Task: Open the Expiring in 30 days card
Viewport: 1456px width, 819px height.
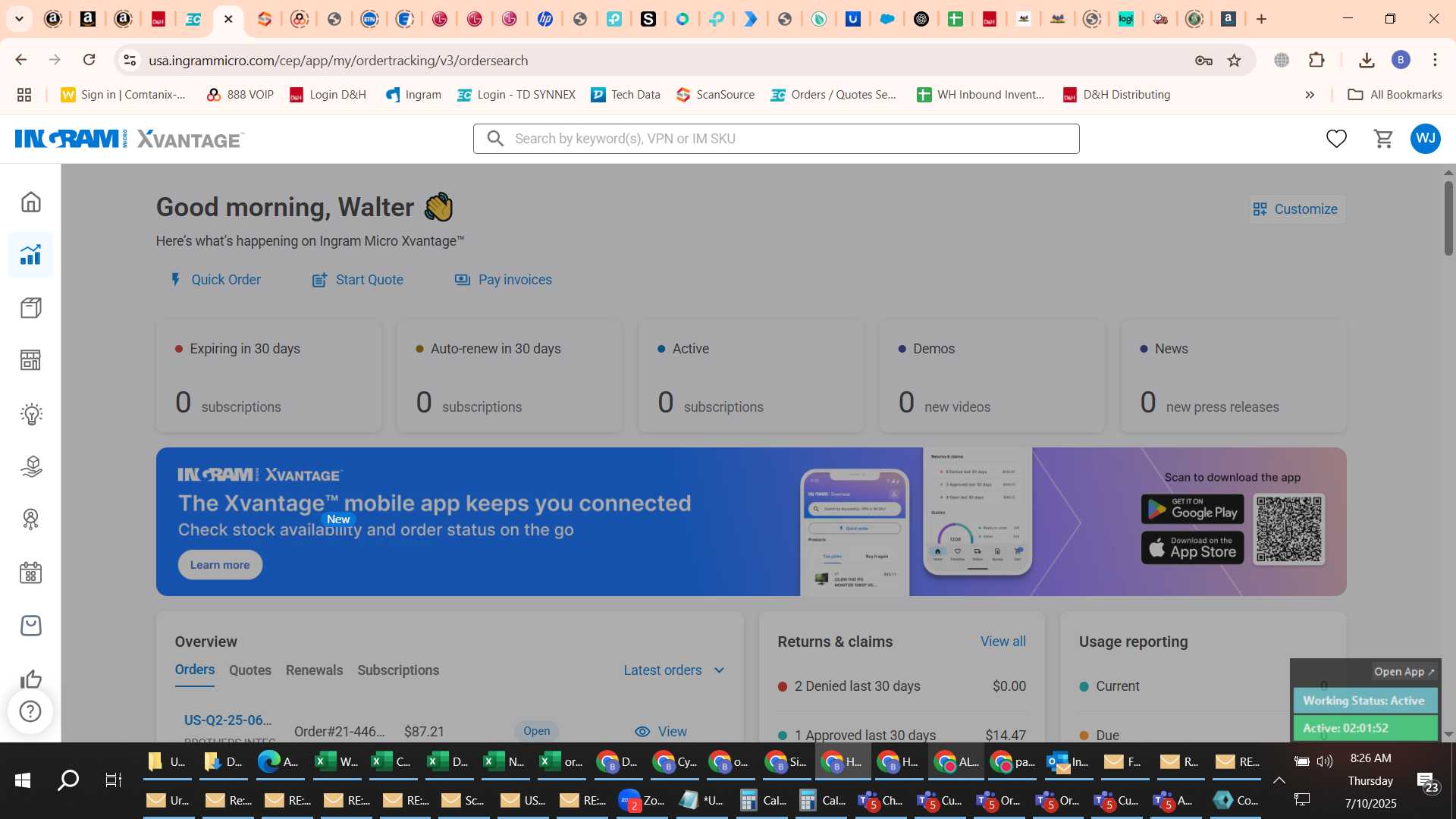Action: [268, 376]
